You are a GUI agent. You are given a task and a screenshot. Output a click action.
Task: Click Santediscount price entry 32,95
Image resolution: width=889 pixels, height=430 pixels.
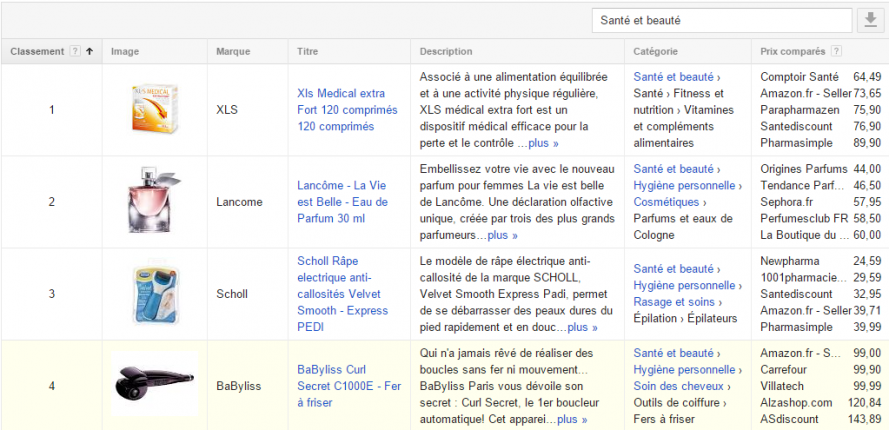pos(821,294)
